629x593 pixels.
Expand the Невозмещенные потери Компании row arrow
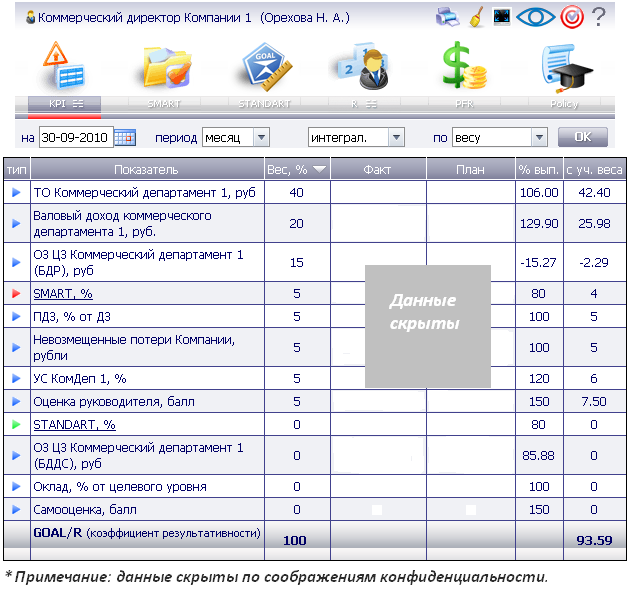click(x=16, y=347)
